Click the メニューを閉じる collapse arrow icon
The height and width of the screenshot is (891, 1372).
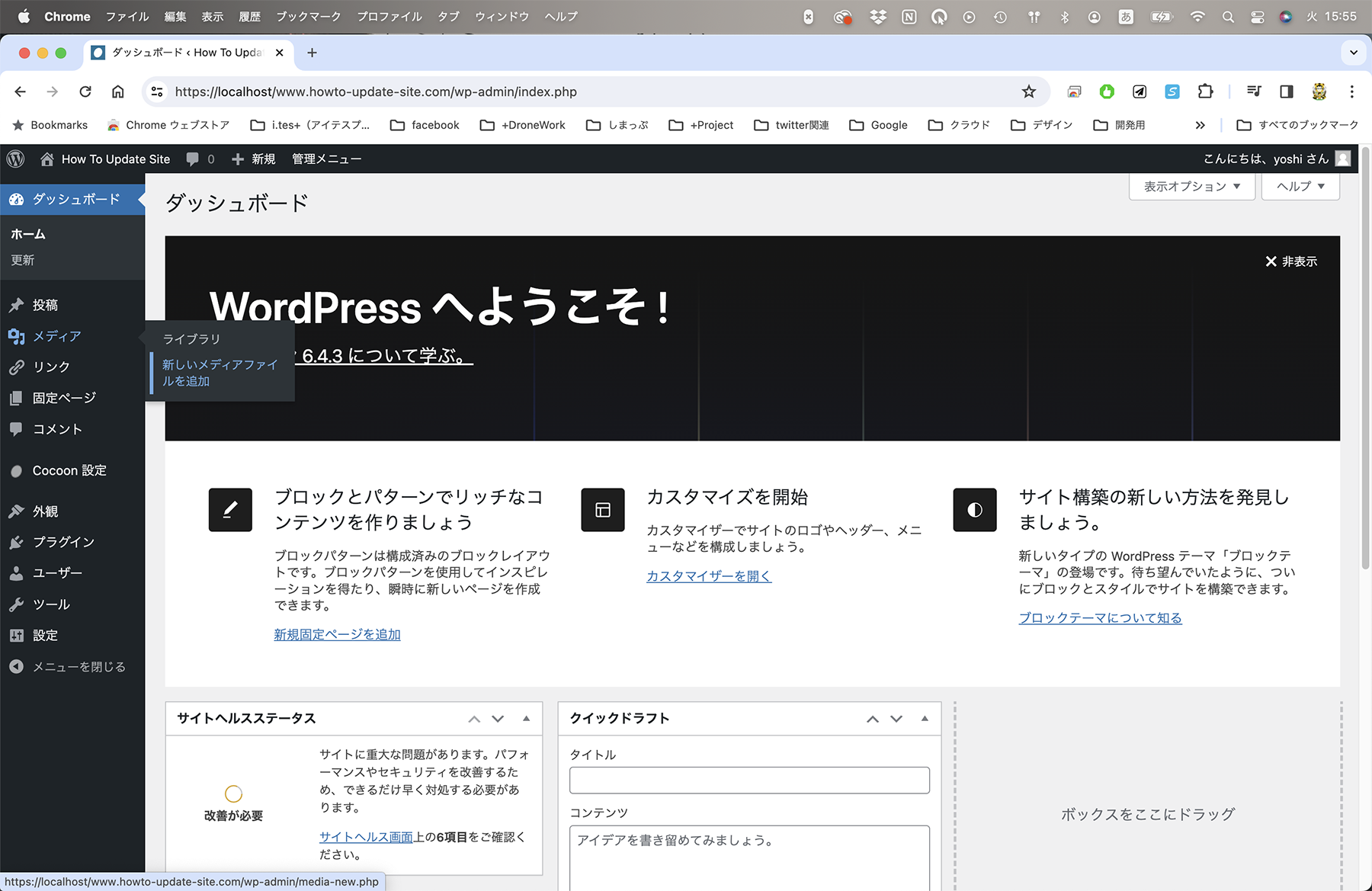(16, 667)
